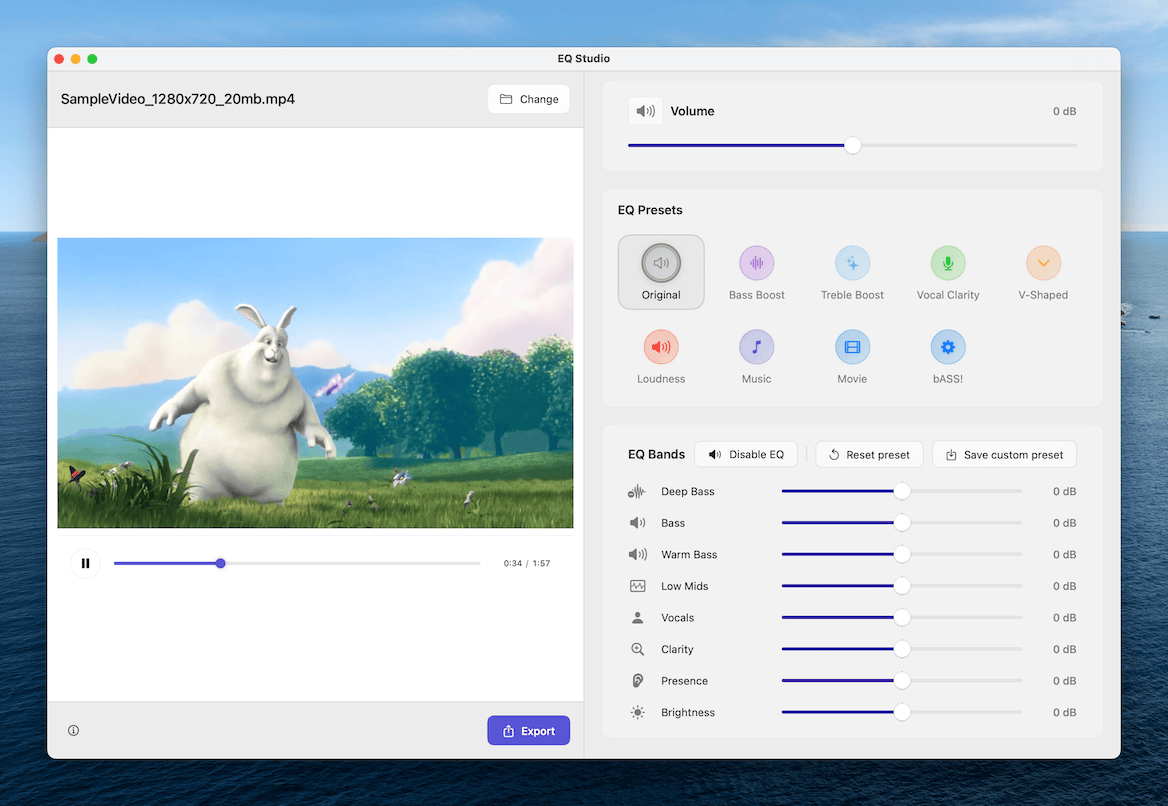
Task: Click the Bass band speaker icon
Action: click(638, 523)
